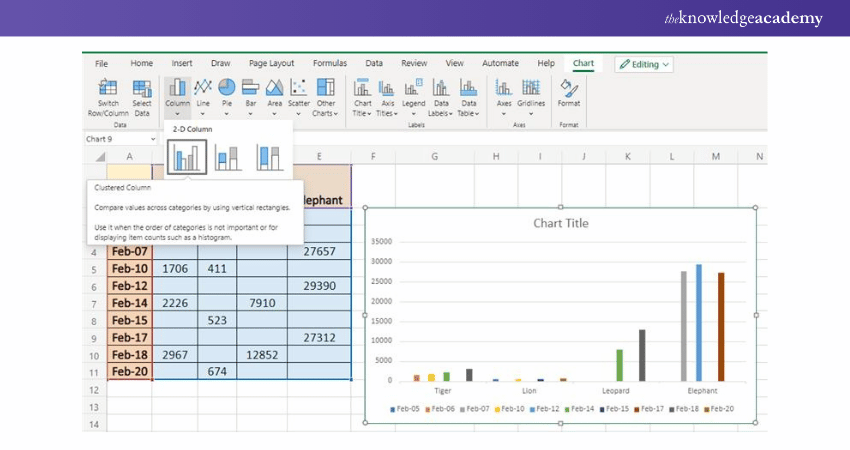The image size is (850, 450).
Task: Choose the Stacked Column chart option
Action: click(228, 157)
